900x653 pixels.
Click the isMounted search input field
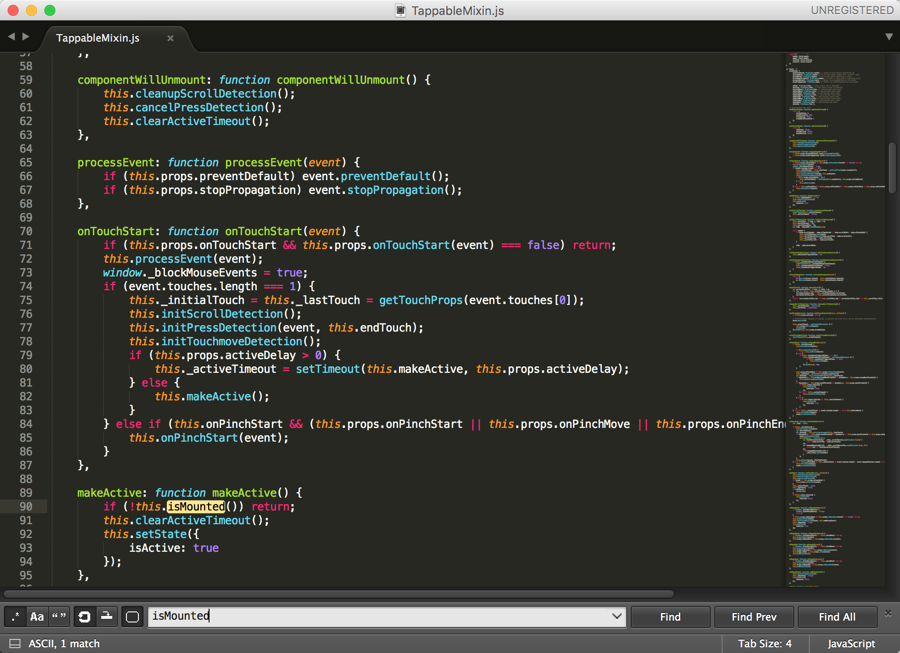pyautogui.click(x=380, y=617)
